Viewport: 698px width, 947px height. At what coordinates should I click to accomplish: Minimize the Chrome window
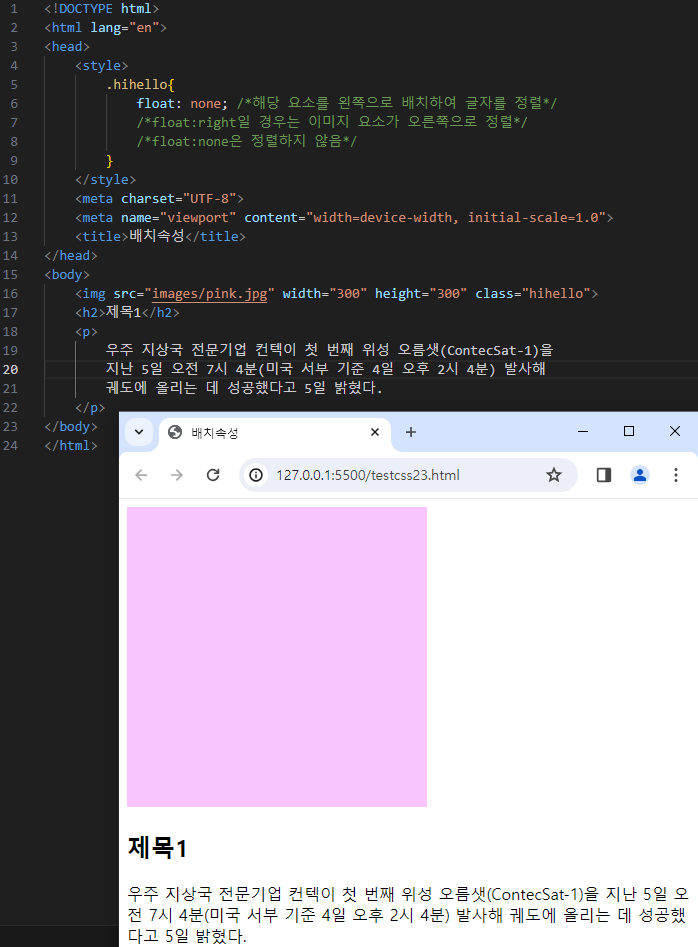click(x=583, y=431)
